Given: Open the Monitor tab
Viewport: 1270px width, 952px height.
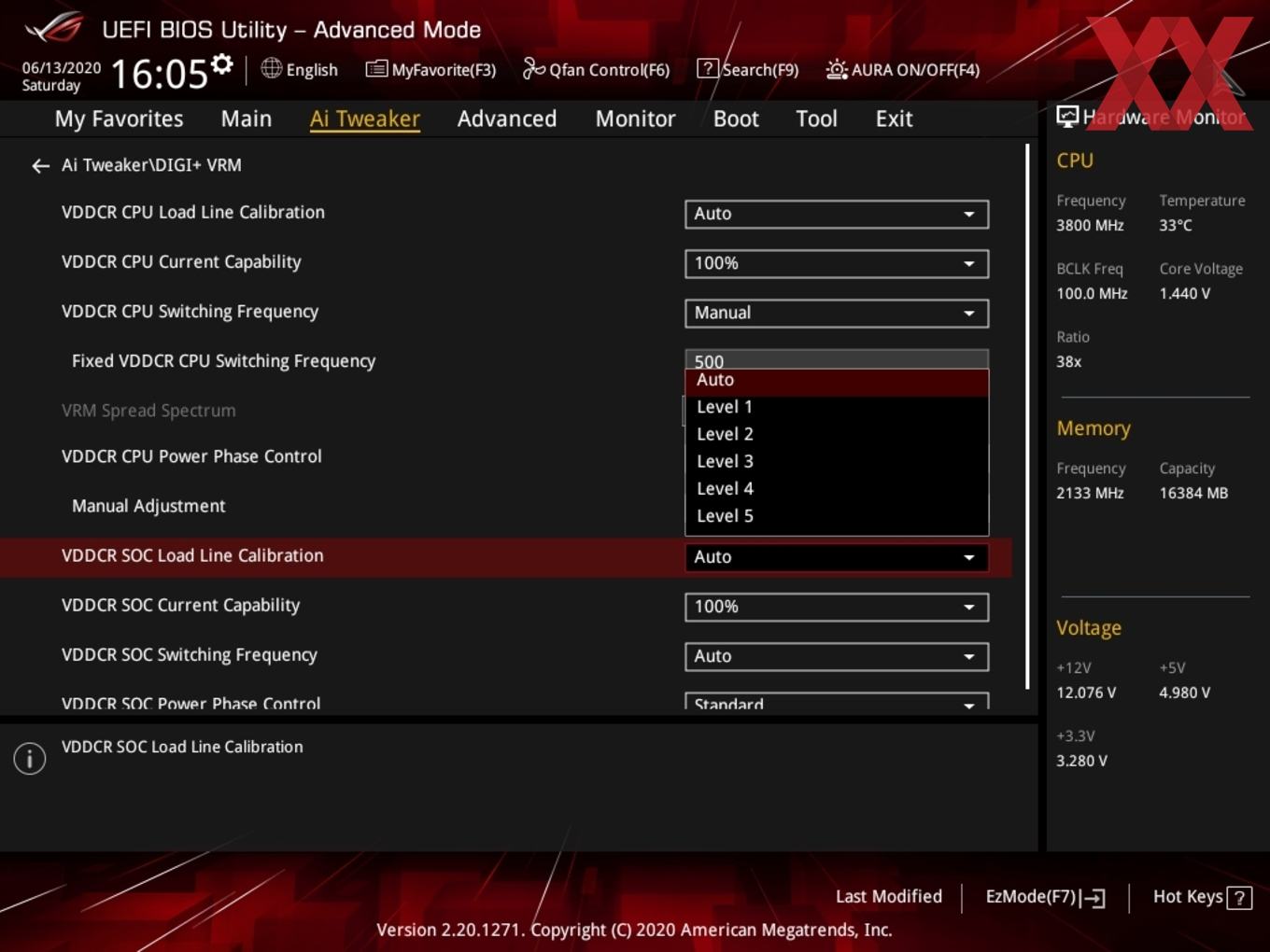Looking at the screenshot, I should [635, 119].
